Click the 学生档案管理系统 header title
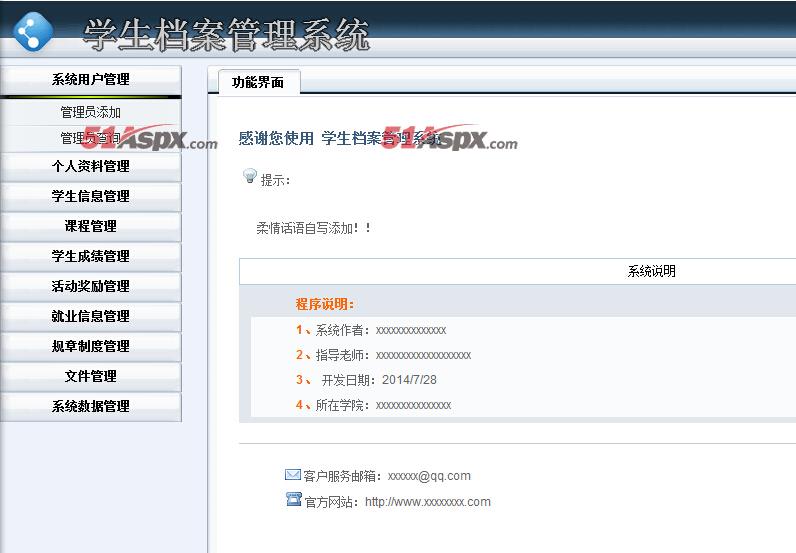796x553 pixels. pos(226,35)
